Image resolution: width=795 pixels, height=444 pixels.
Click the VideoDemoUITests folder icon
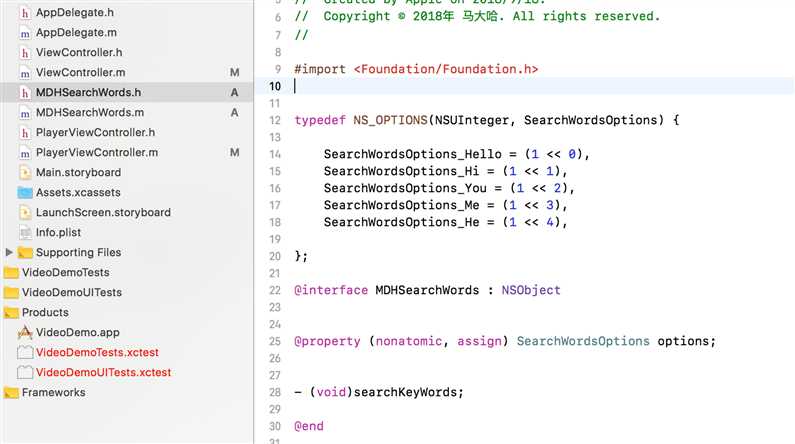11,292
